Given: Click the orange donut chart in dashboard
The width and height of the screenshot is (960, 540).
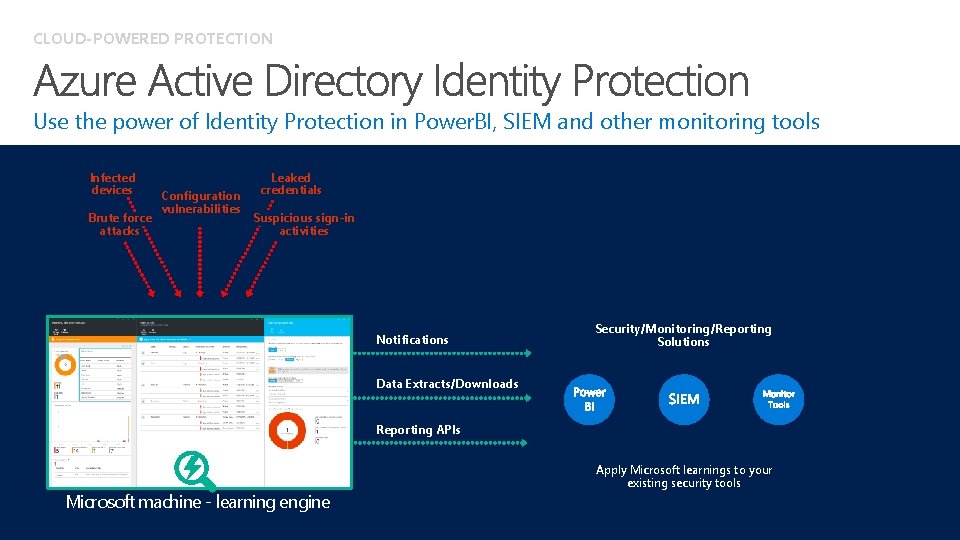Looking at the screenshot, I should pos(65,364).
